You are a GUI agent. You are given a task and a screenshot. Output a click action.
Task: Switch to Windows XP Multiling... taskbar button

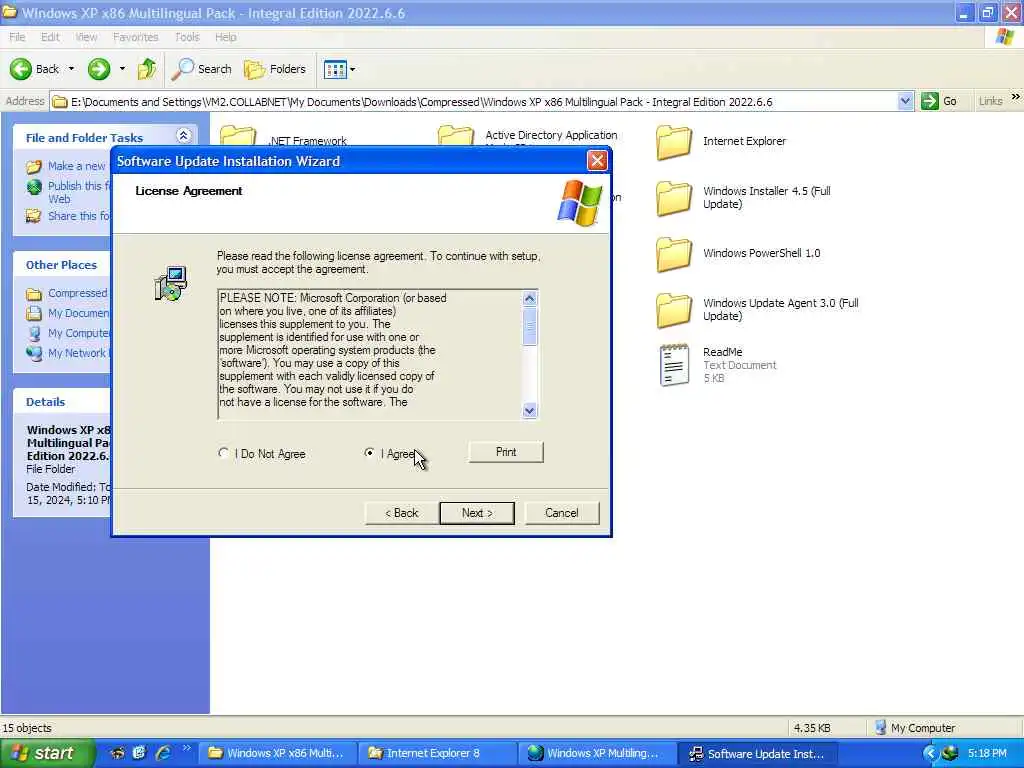coord(598,754)
